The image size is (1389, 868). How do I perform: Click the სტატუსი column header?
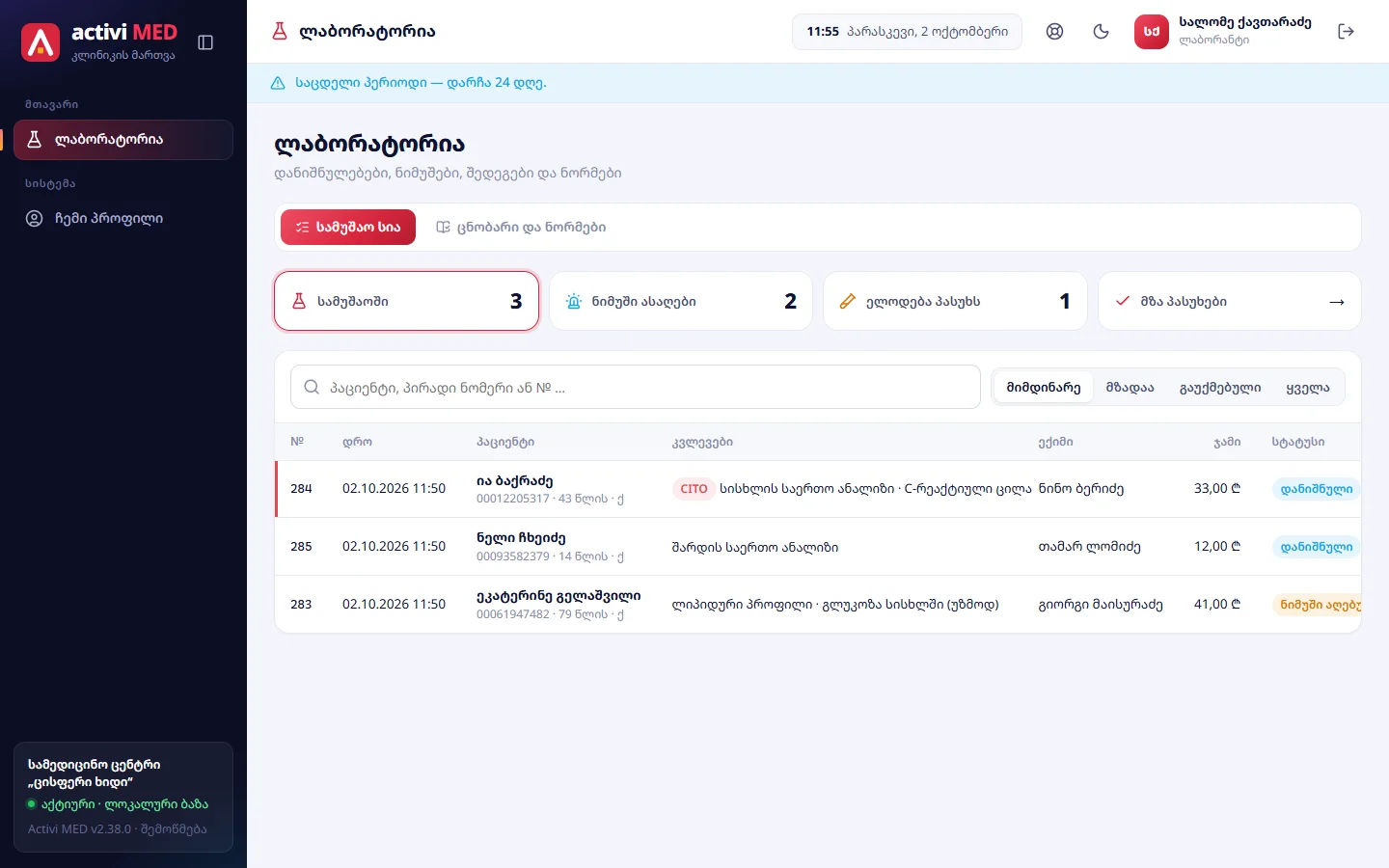[1298, 442]
